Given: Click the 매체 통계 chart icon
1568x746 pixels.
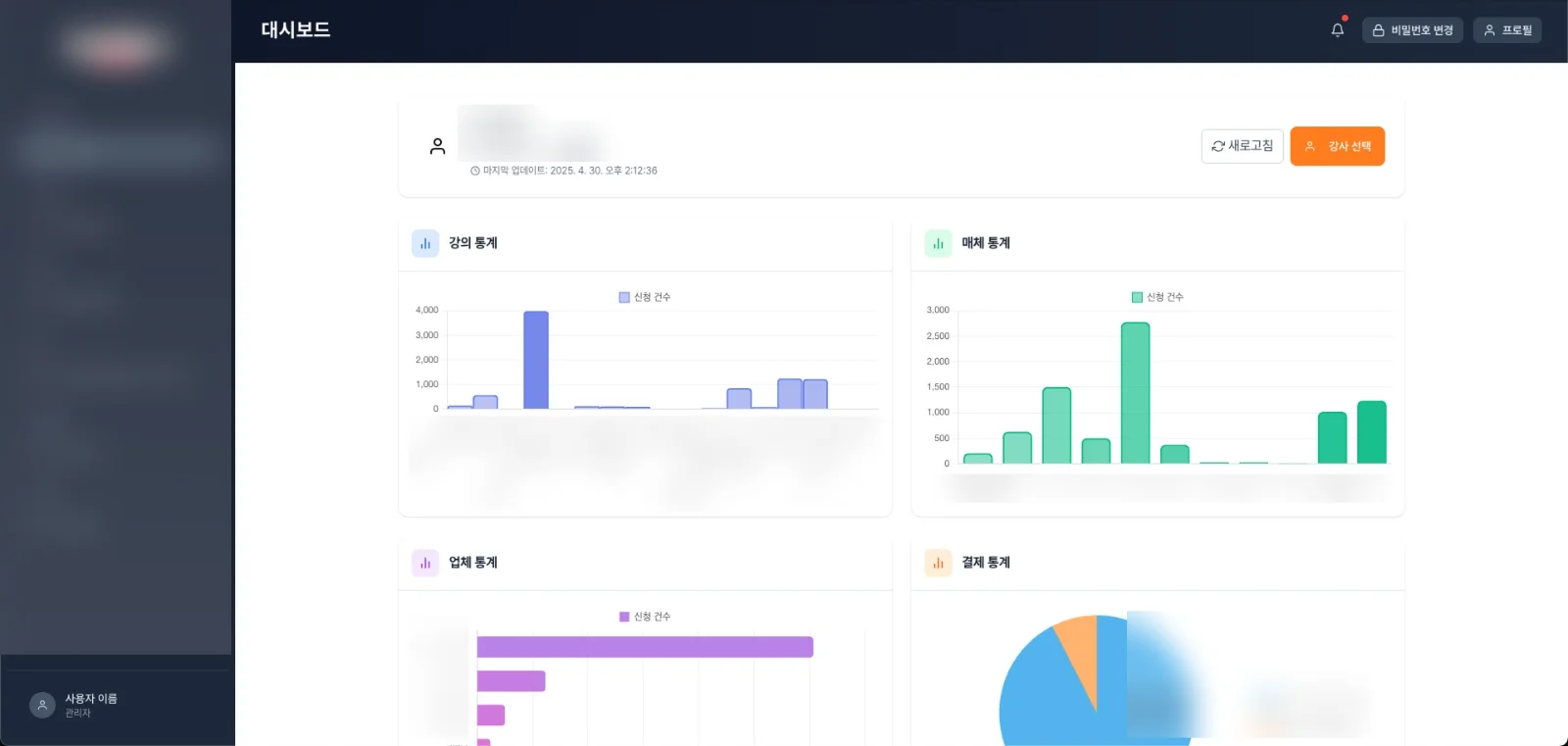Looking at the screenshot, I should pos(938,243).
